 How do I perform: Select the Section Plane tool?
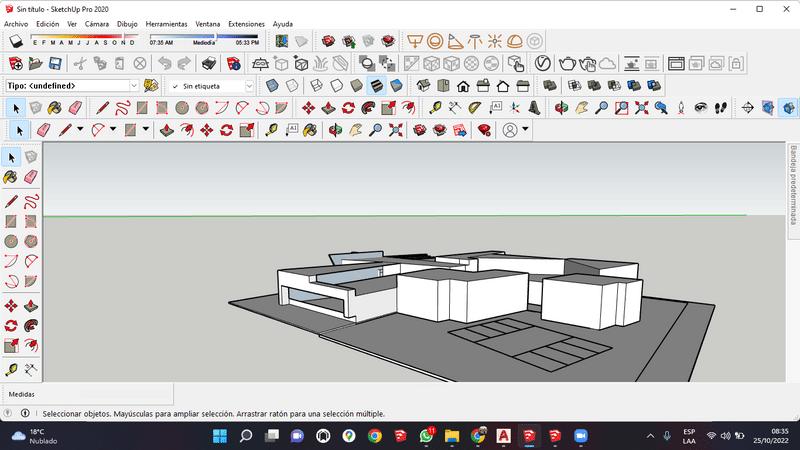[747, 108]
